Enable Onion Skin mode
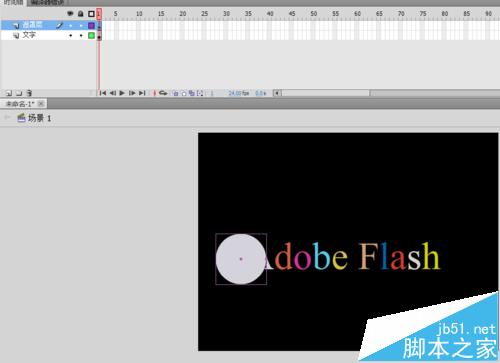The width and height of the screenshot is (500, 363). click(175, 93)
